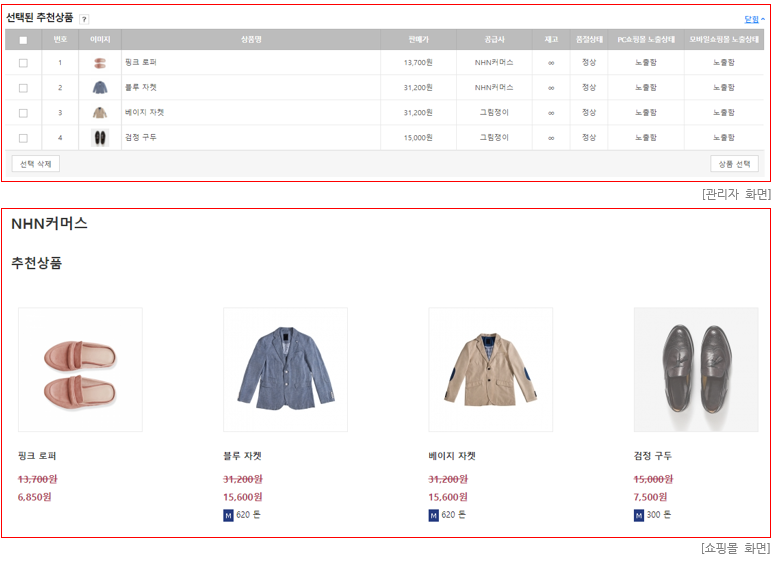This screenshot has width=777, height=563.
Task: Click the 상품 선택 button
Action: (x=734, y=164)
